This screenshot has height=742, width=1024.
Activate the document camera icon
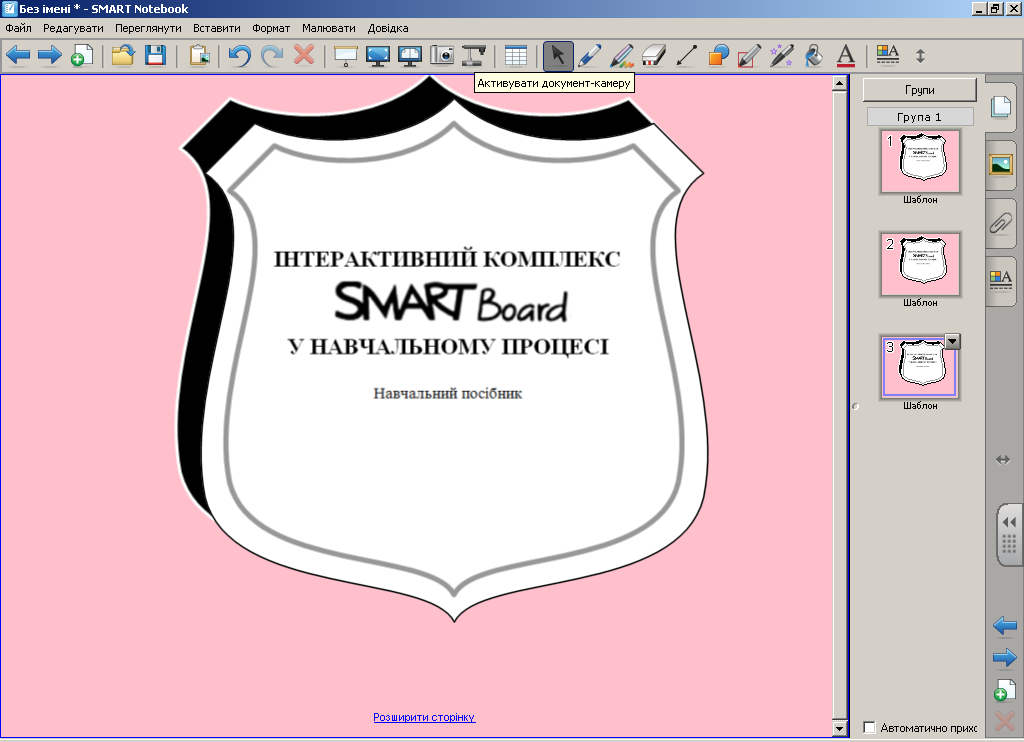tap(473, 56)
